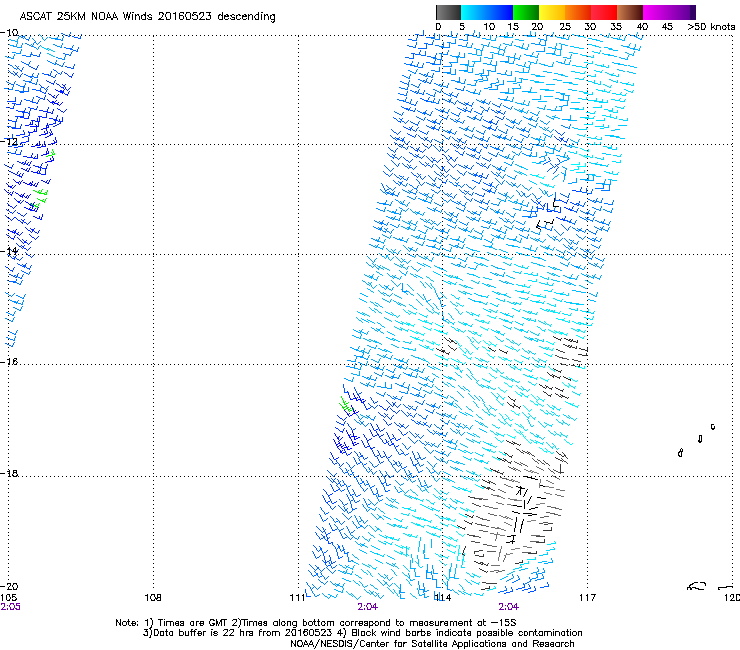Click the longitude label '111'
The height and width of the screenshot is (650, 740).
297,598
